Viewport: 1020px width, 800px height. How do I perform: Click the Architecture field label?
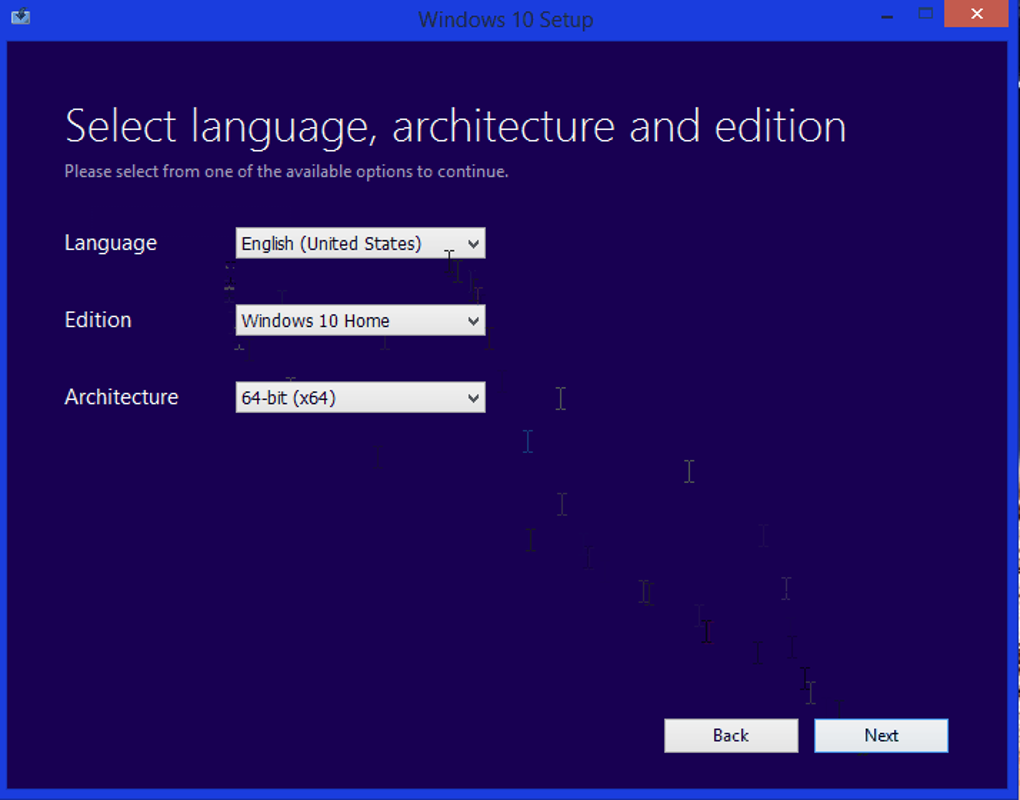tap(122, 397)
